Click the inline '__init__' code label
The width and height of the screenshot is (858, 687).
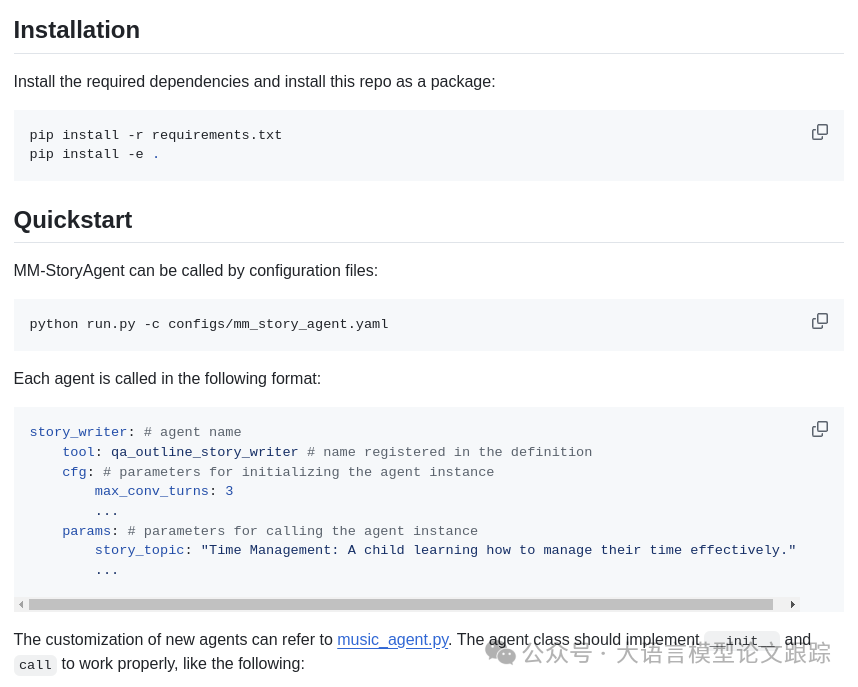point(741,641)
